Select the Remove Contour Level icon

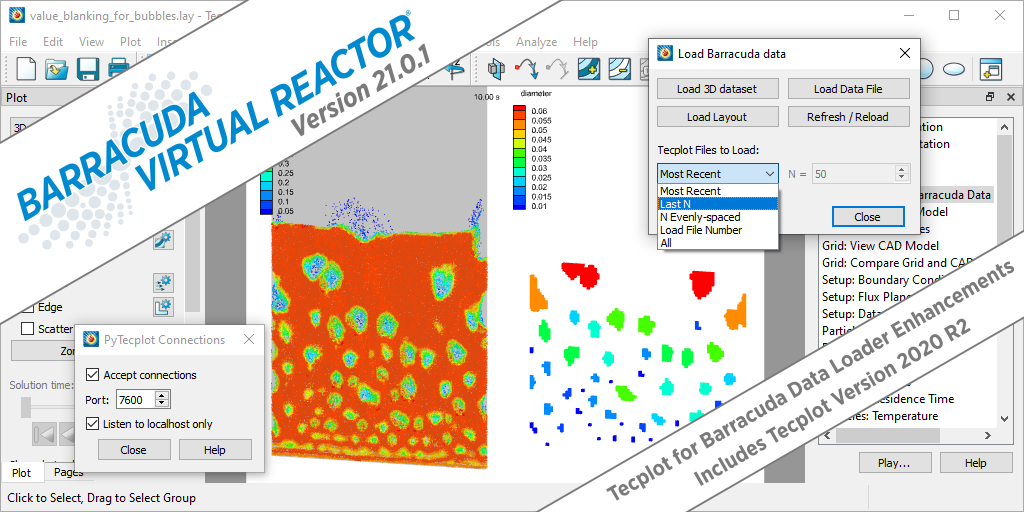coord(619,68)
